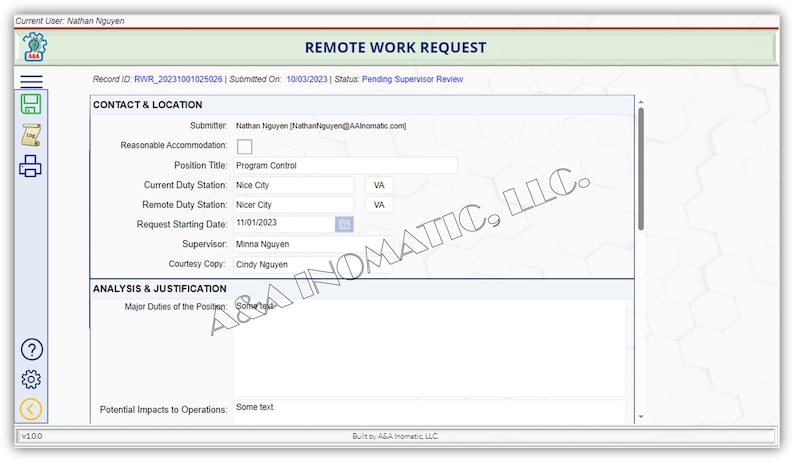Image resolution: width=794 pixels, height=462 pixels.
Task: Click the Supervisor field
Action: (x=313, y=244)
